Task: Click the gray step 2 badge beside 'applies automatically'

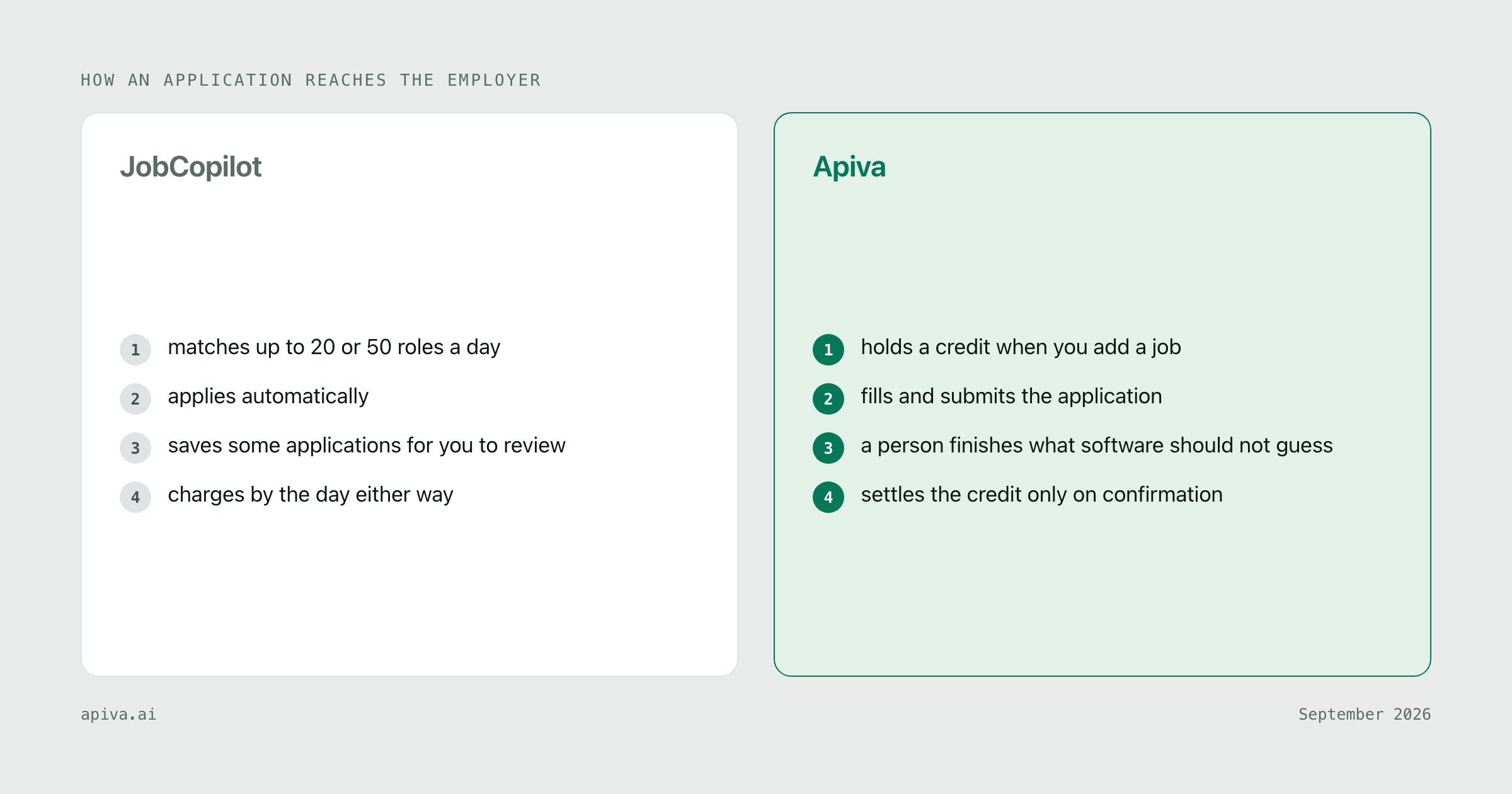Action: (x=135, y=399)
